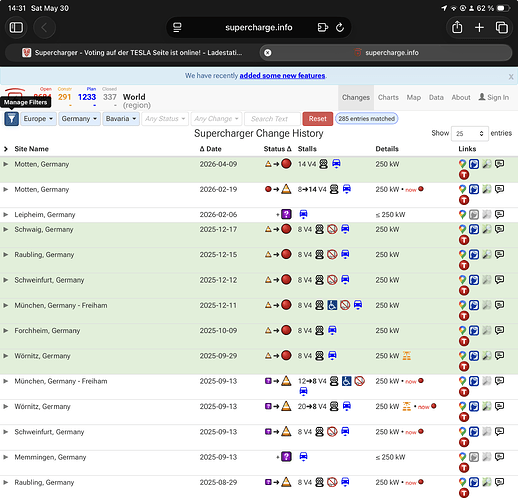Open discussion link for the Leipheim row
This screenshot has width=518, height=500.
pyautogui.click(x=499, y=214)
